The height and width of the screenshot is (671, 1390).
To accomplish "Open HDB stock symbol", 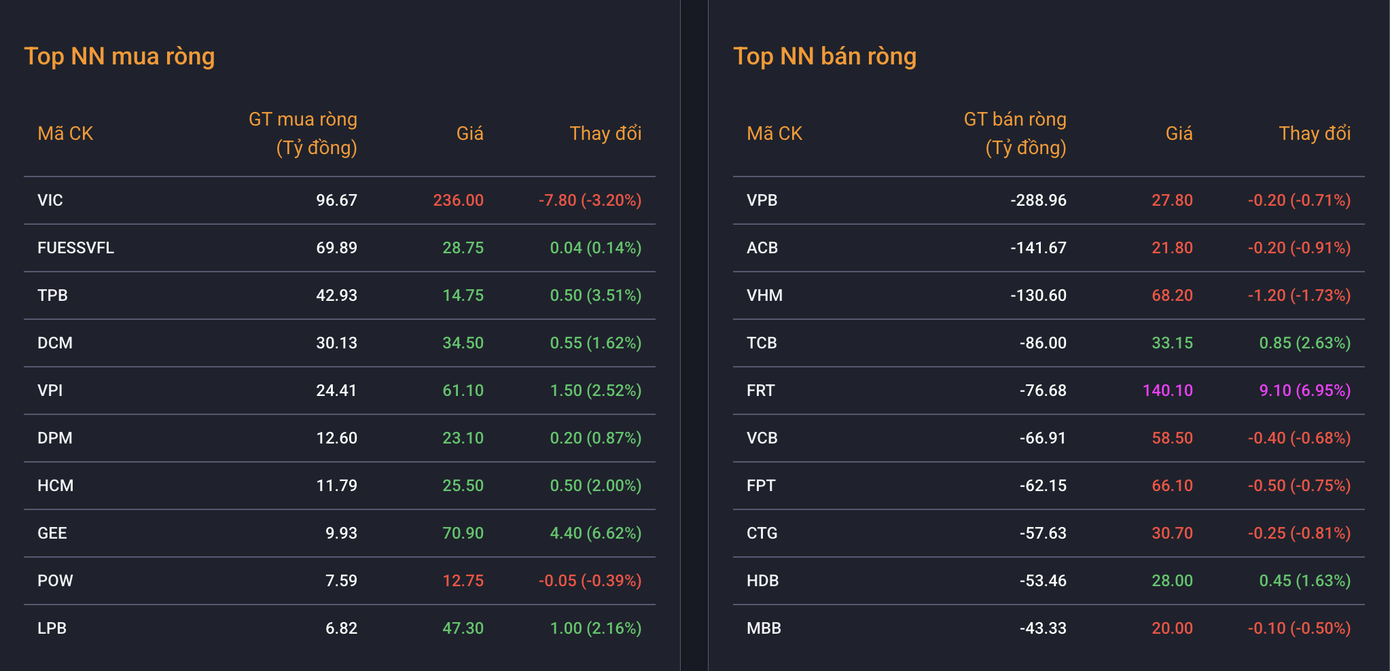I will [762, 580].
